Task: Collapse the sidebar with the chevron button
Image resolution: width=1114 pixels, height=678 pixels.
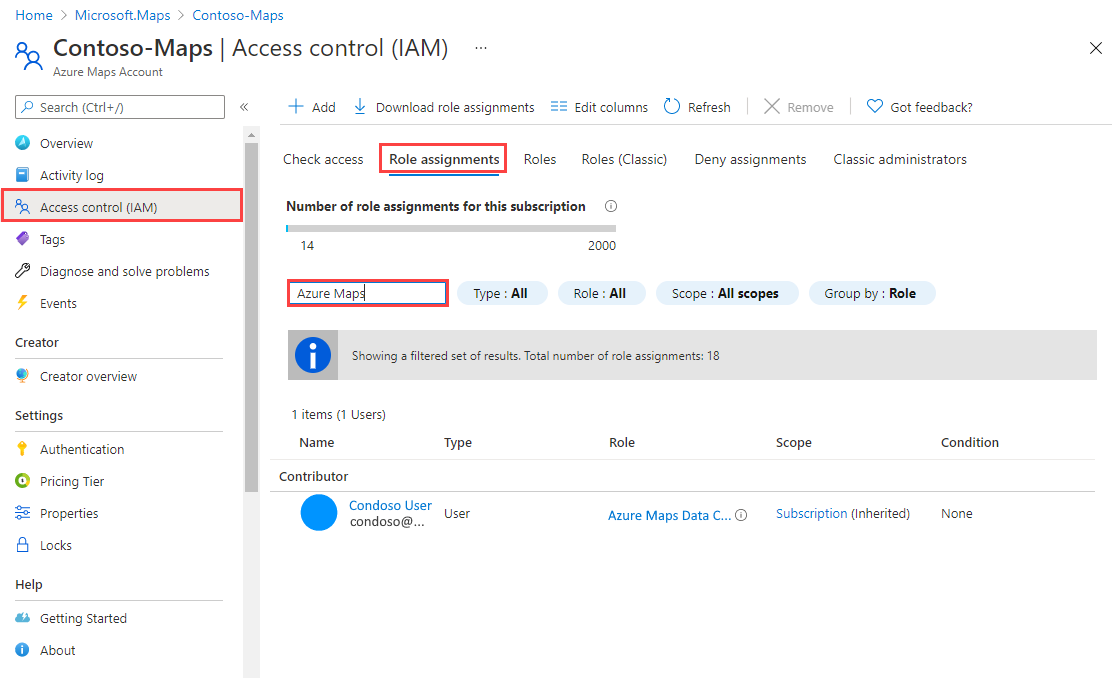Action: coord(243,106)
